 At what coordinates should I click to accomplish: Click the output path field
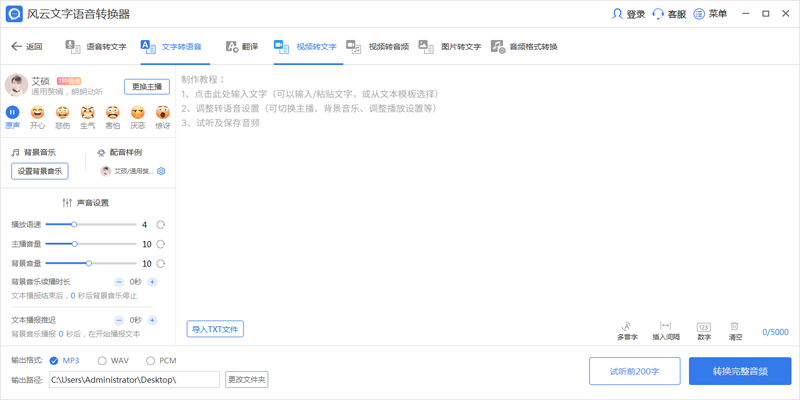(x=134, y=380)
